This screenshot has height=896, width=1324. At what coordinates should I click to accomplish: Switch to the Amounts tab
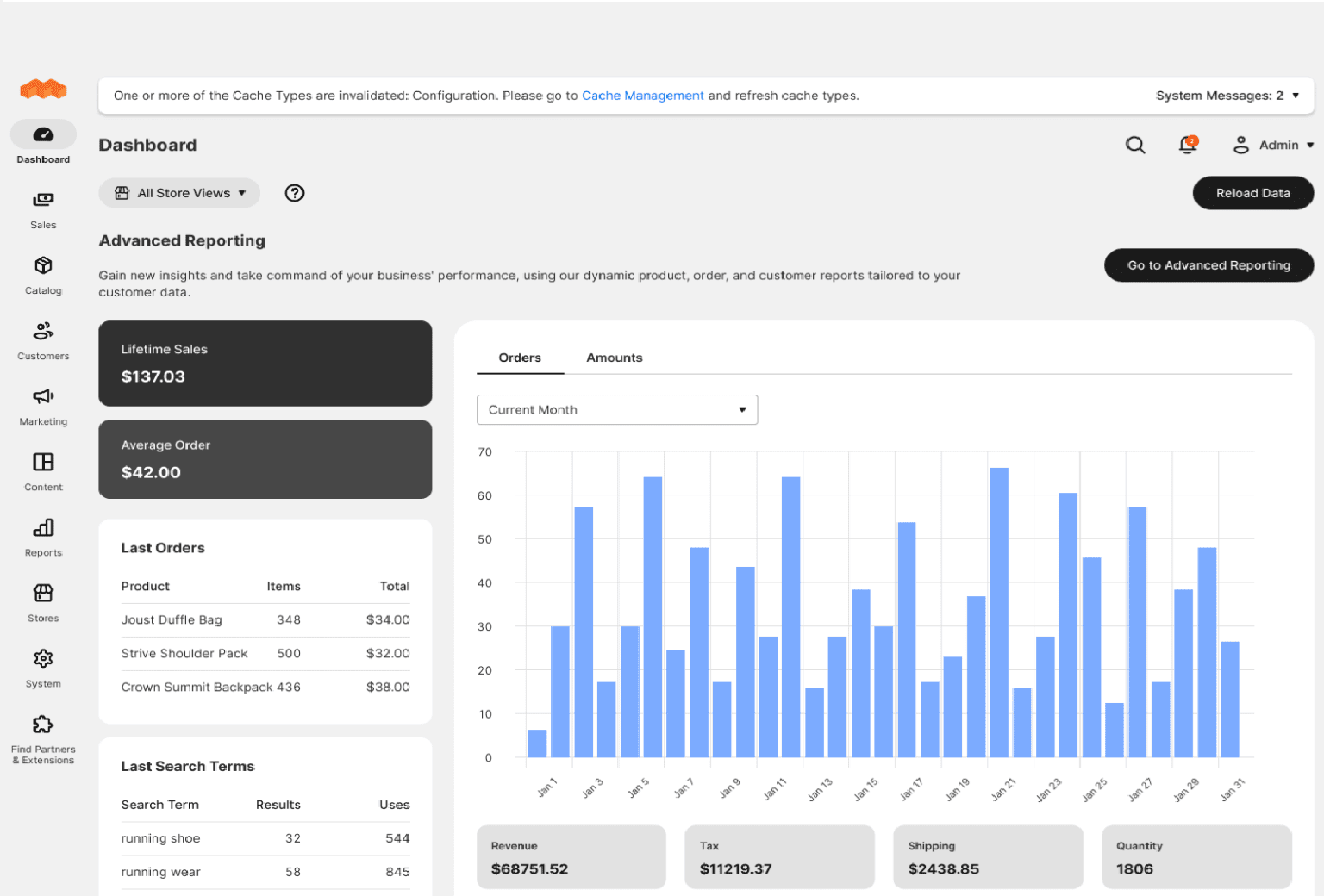(x=614, y=358)
